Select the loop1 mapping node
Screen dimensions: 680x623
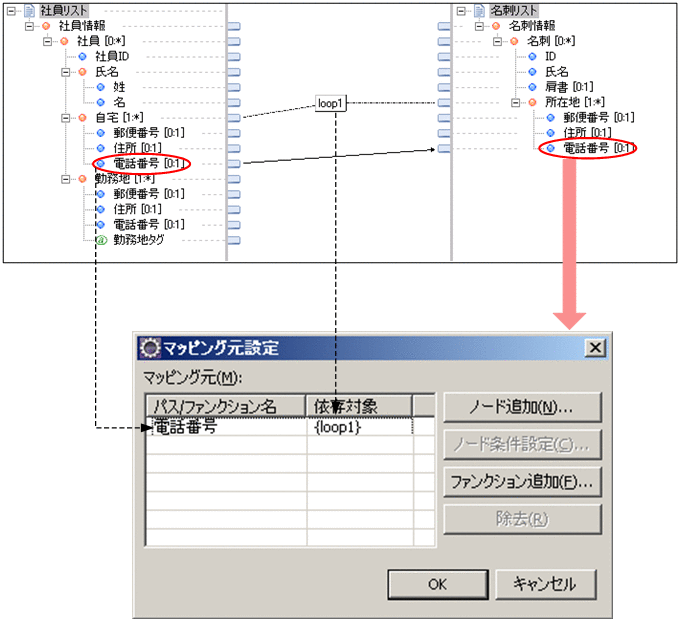(330, 103)
